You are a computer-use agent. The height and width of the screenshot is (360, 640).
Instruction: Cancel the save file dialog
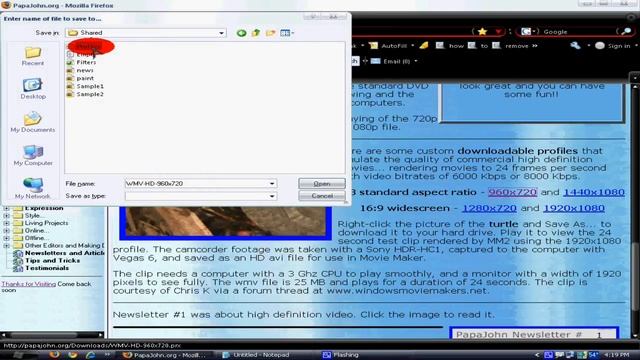tap(322, 196)
